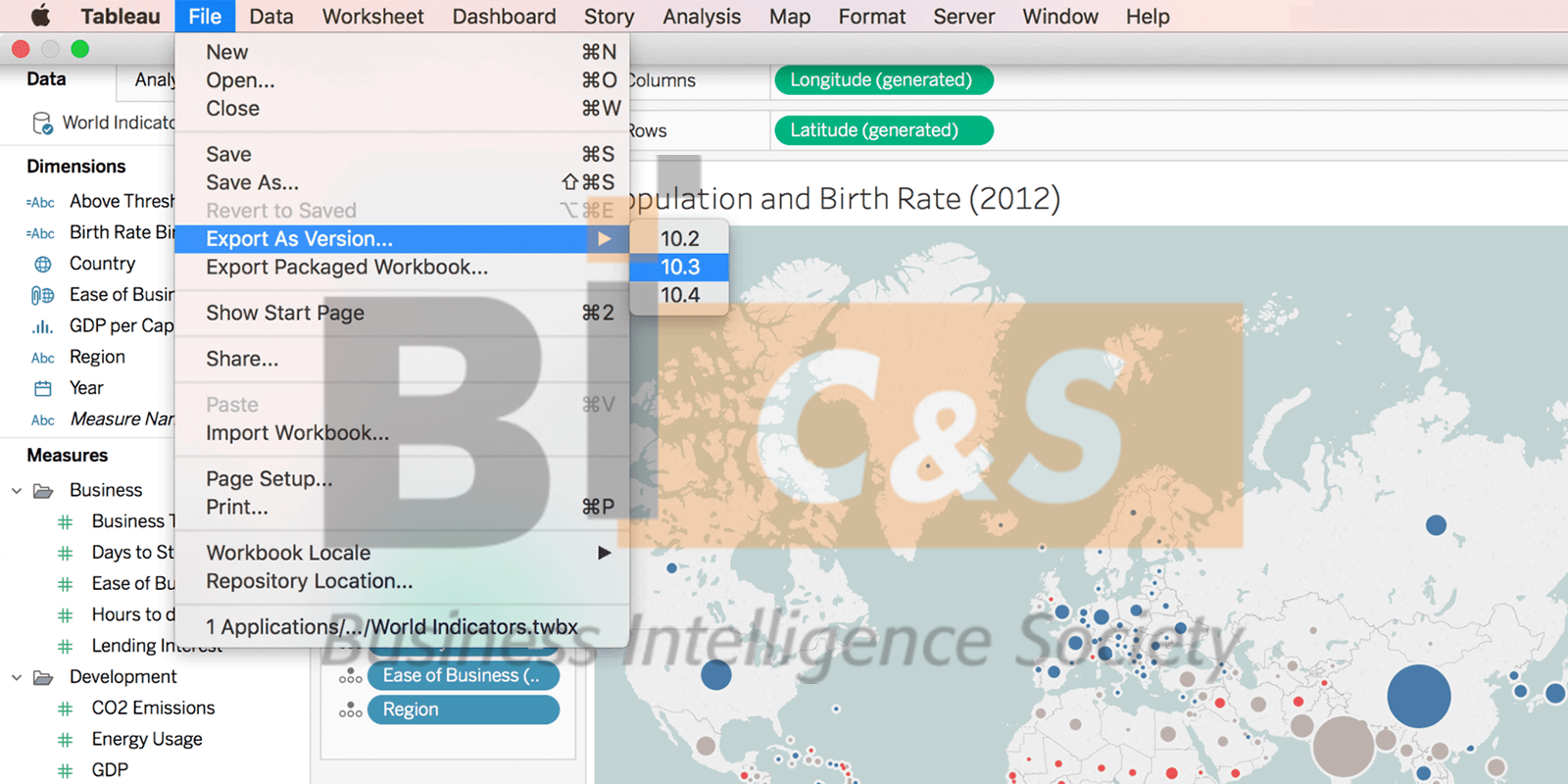The image size is (1568, 784).
Task: Open the Analysis menu
Action: pyautogui.click(x=702, y=17)
